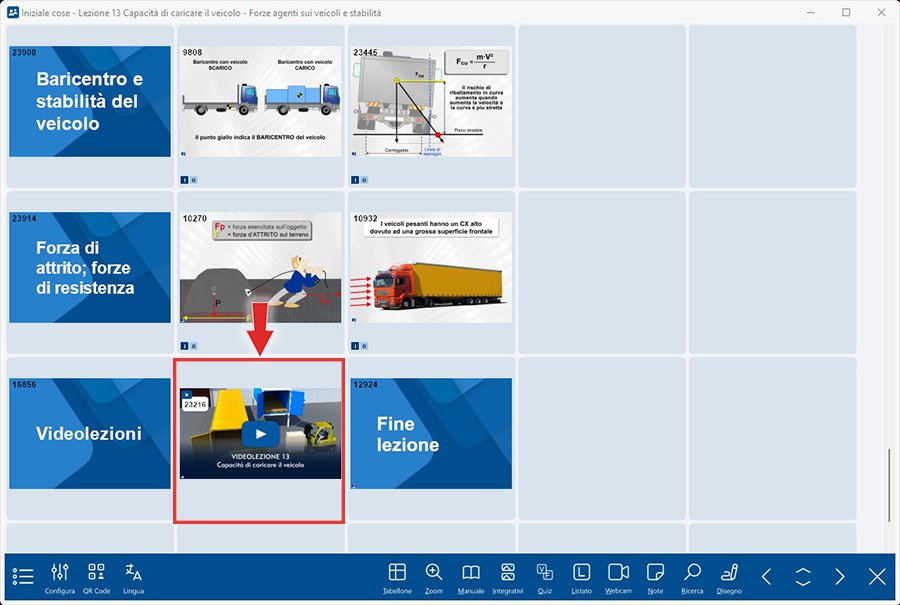Viewport: 900px width, 605px height.
Task: Open the lesson list menu icon
Action: (23, 577)
